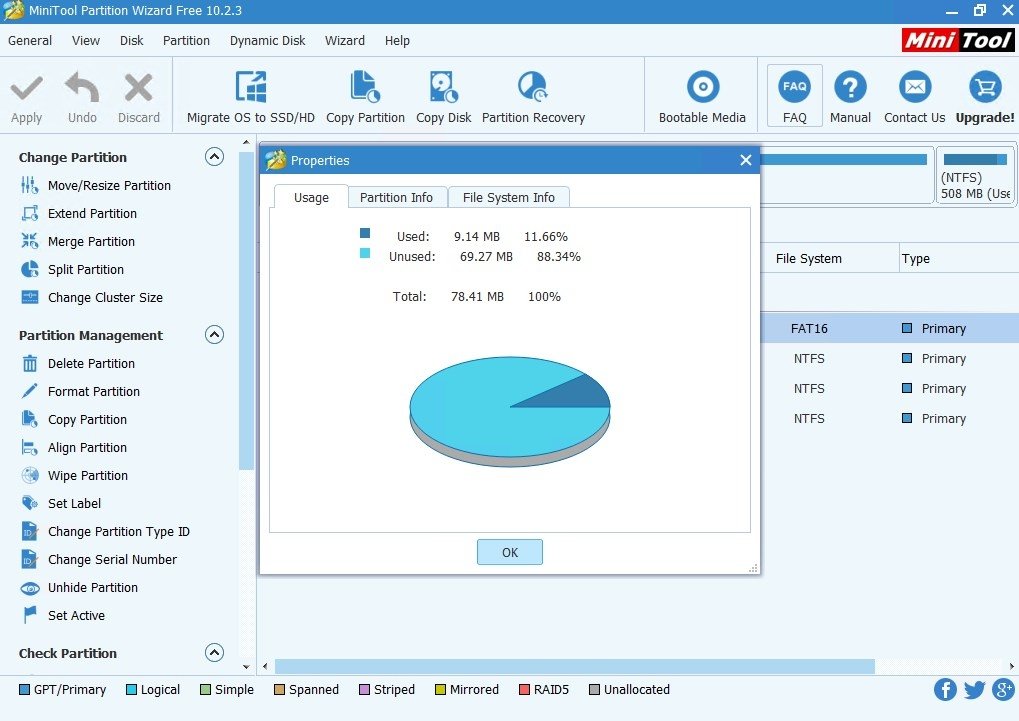This screenshot has width=1019, height=721.
Task: Click the Type column header
Action: [x=916, y=259]
